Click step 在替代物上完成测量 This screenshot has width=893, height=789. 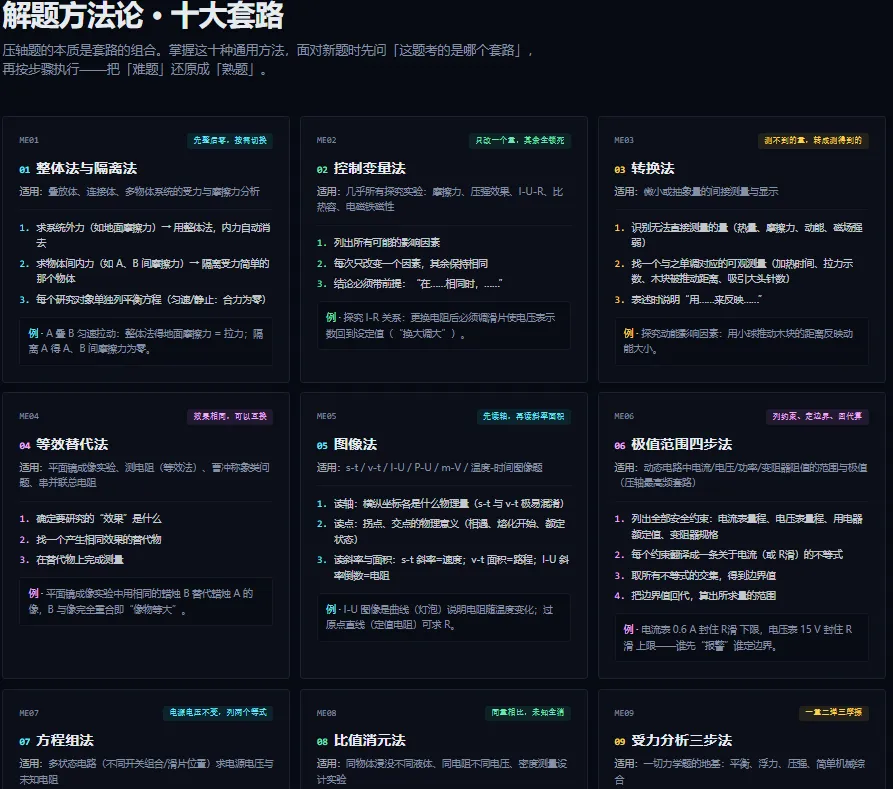coord(72,560)
